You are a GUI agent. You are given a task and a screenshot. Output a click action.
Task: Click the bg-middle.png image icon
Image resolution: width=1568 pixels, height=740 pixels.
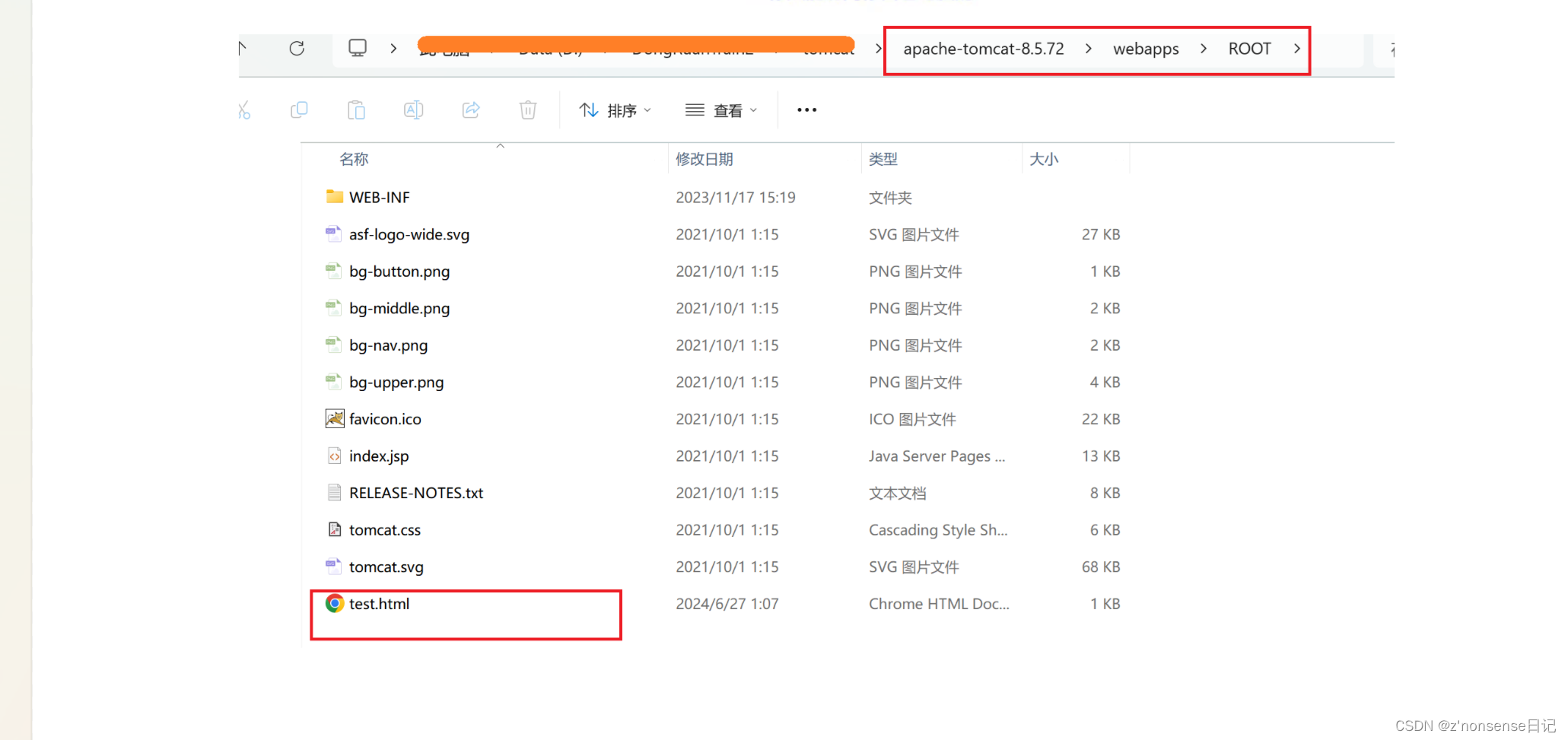tap(334, 308)
